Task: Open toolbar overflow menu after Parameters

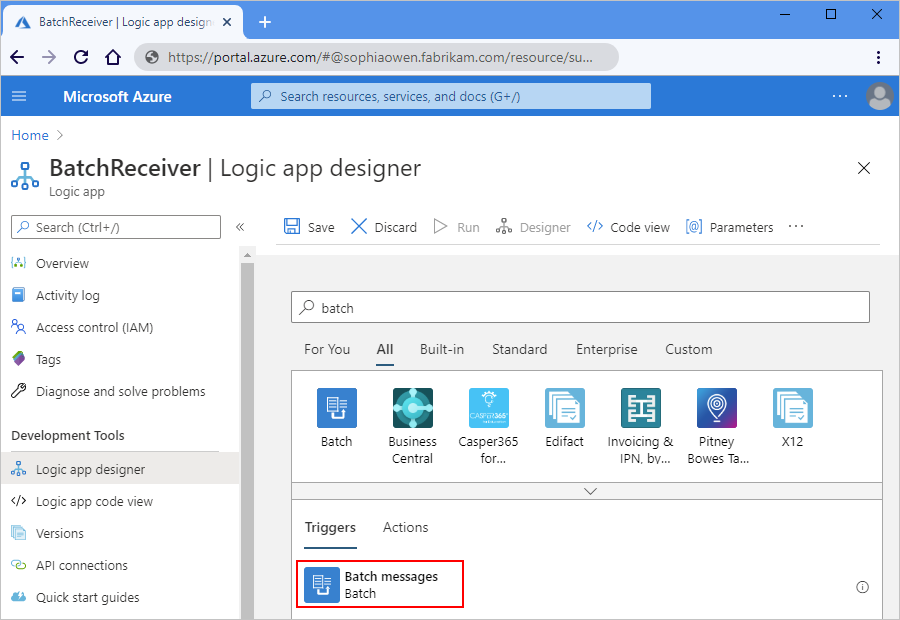Action: (x=796, y=226)
